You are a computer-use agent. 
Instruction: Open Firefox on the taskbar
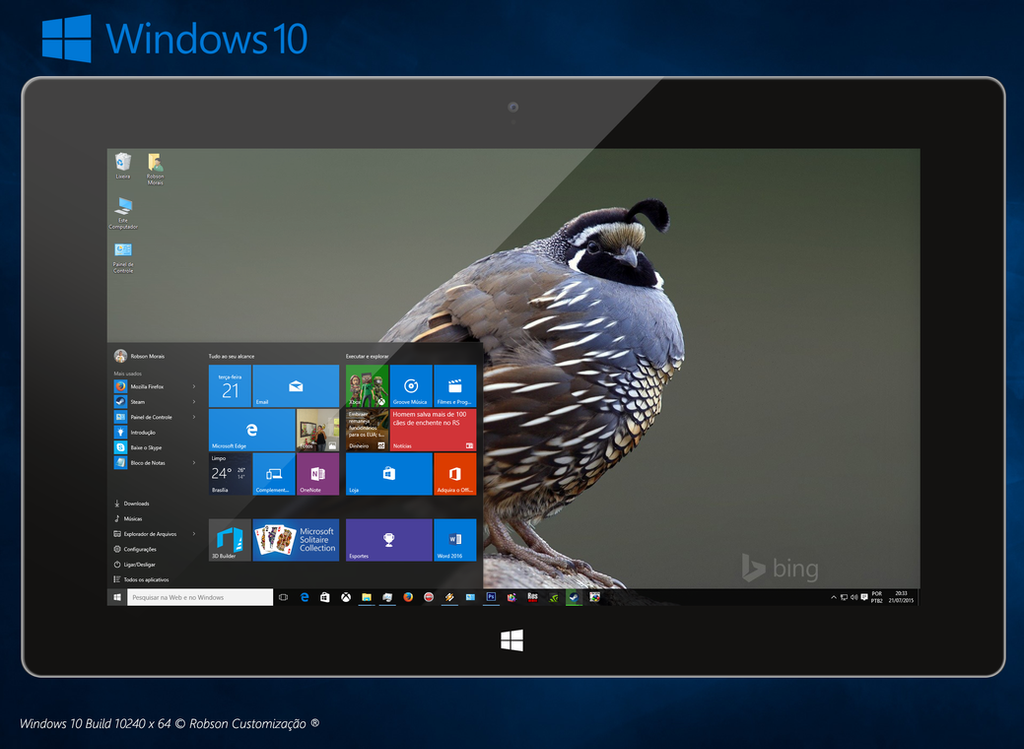[408, 597]
